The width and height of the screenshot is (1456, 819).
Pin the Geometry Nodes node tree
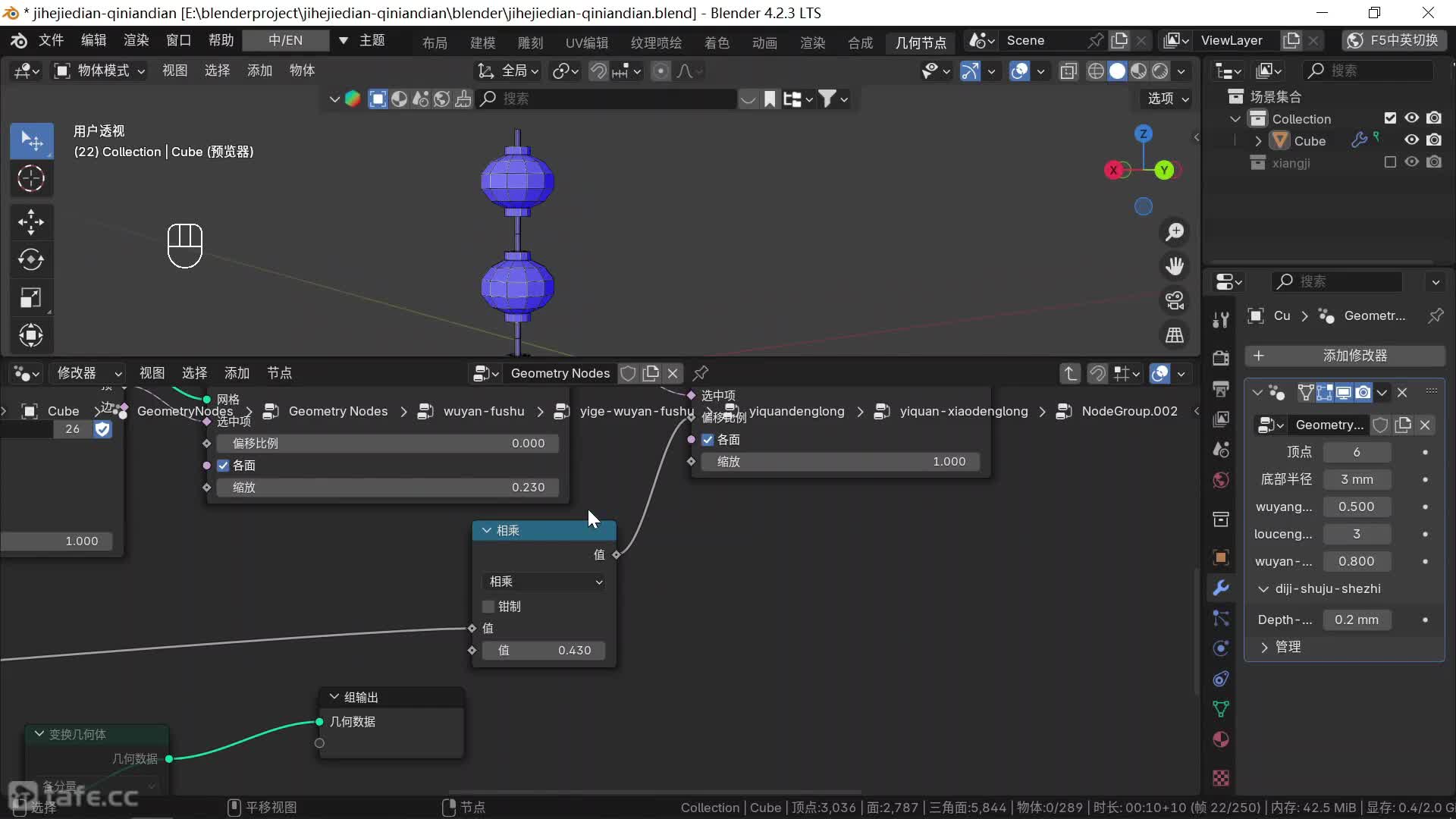(x=701, y=373)
